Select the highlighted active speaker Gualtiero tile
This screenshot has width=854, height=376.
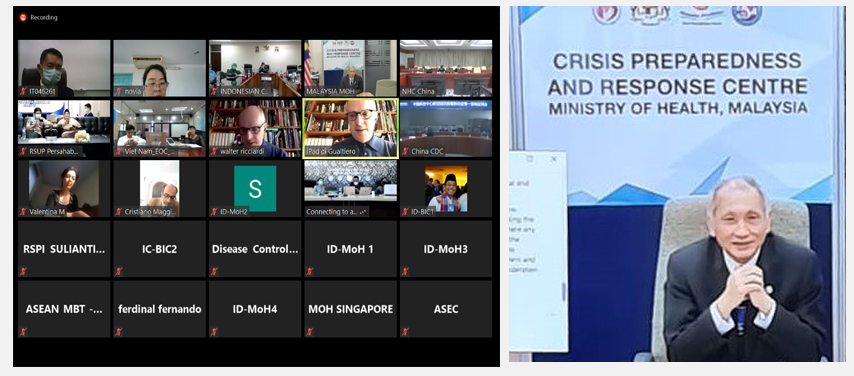[x=351, y=129]
